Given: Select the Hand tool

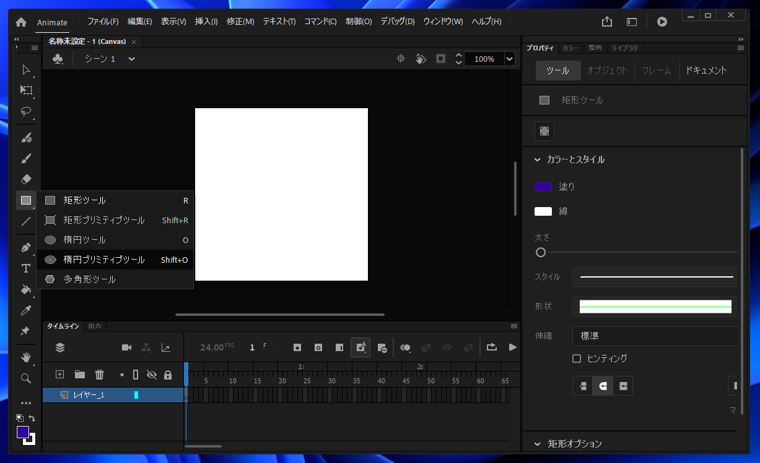Looking at the screenshot, I should 26,357.
